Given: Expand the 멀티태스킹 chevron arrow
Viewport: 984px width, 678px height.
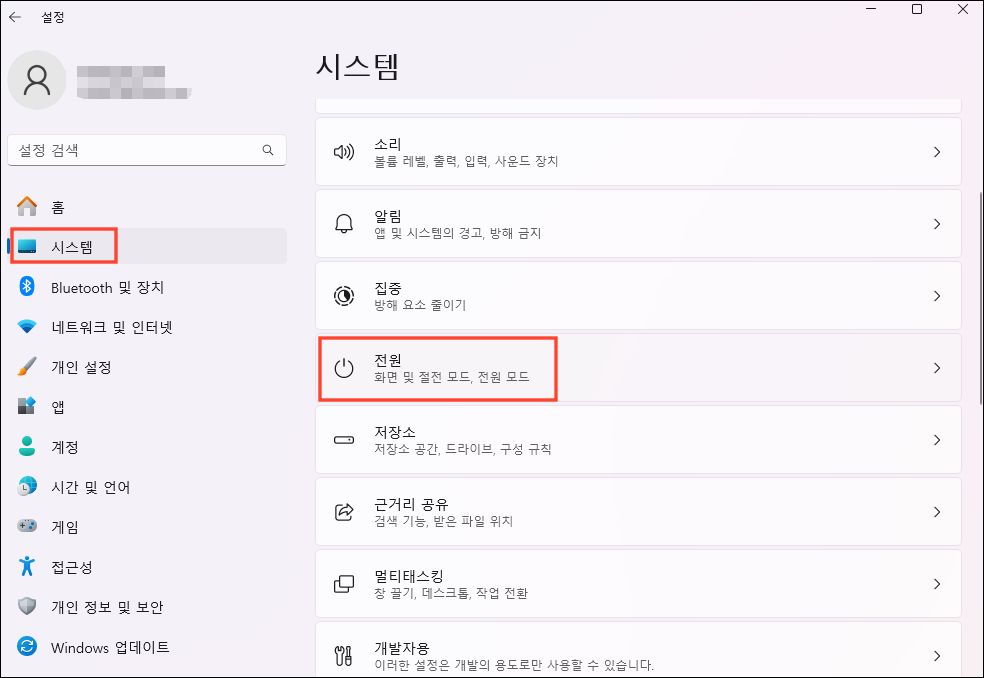Looking at the screenshot, I should point(937,583).
